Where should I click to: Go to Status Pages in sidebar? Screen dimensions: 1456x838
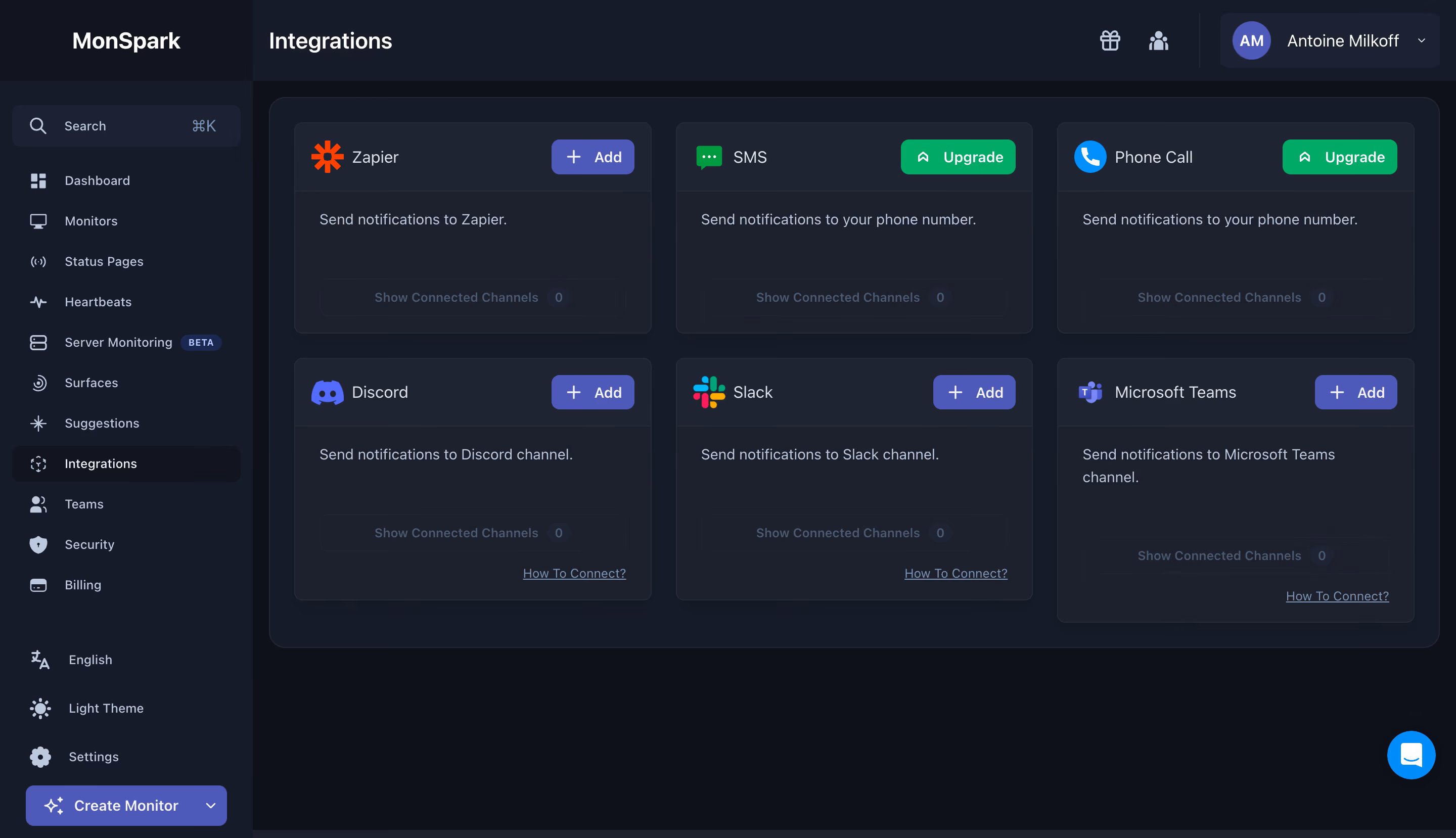(126, 261)
